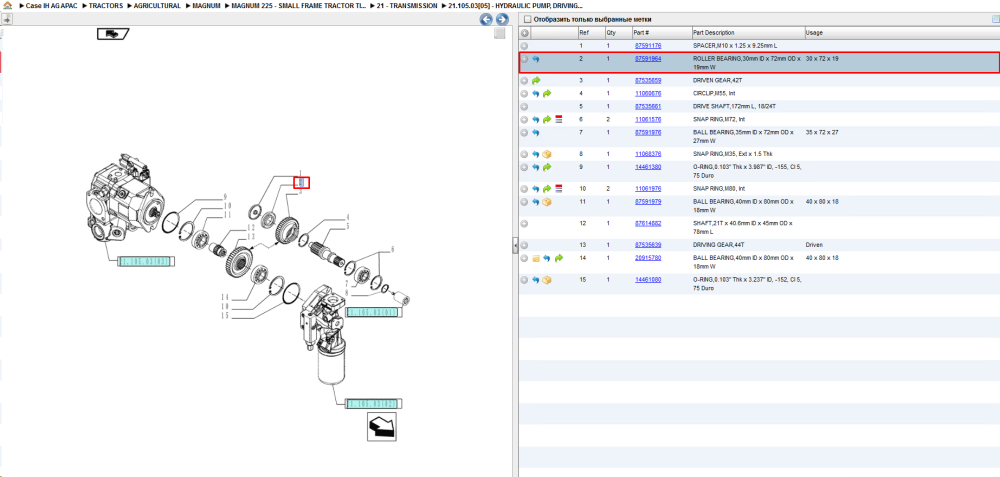Select the row circle for Ref 12 shaft
Image resolution: width=1000 pixels, height=477 pixels.
[x=524, y=224]
